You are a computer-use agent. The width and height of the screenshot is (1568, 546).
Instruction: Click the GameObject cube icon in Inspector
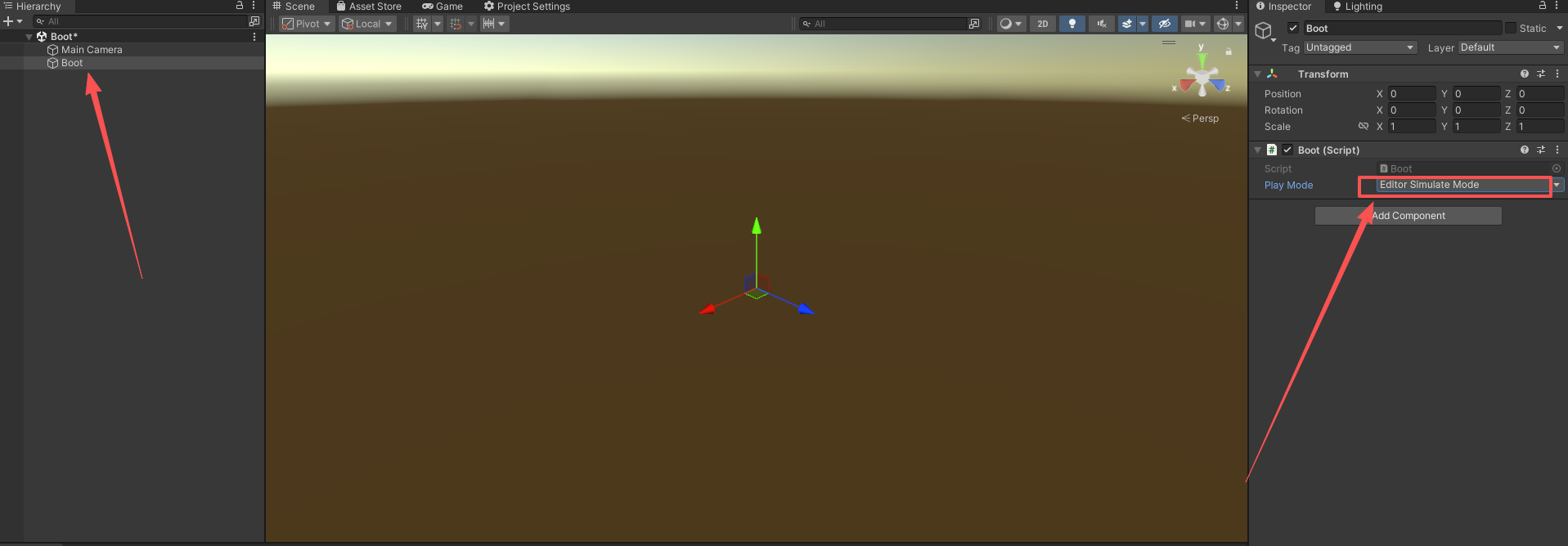pos(1264,31)
